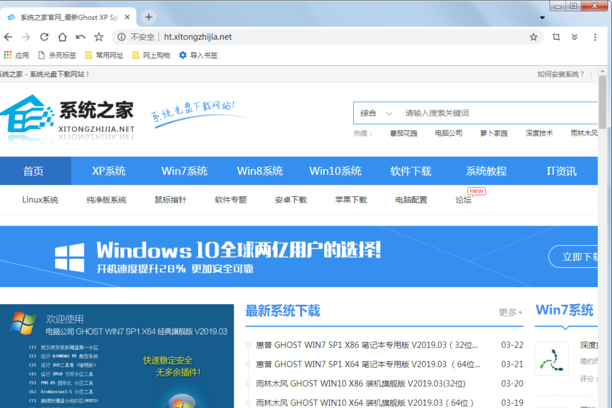The height and width of the screenshot is (408, 612).
Task: Open the 安卓下载 link
Action: [291, 200]
